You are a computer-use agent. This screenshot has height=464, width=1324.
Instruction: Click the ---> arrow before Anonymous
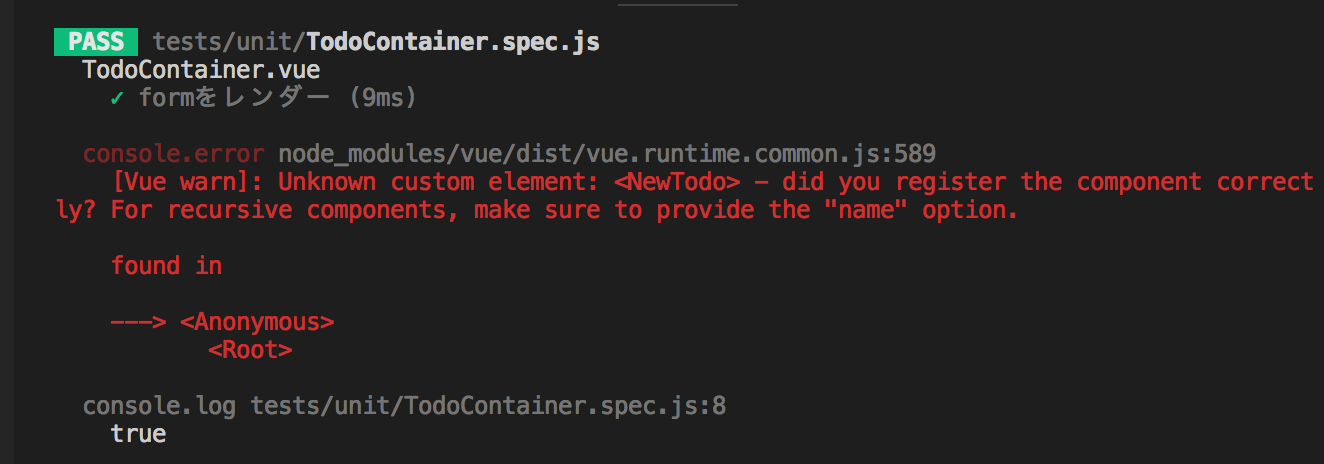138,322
